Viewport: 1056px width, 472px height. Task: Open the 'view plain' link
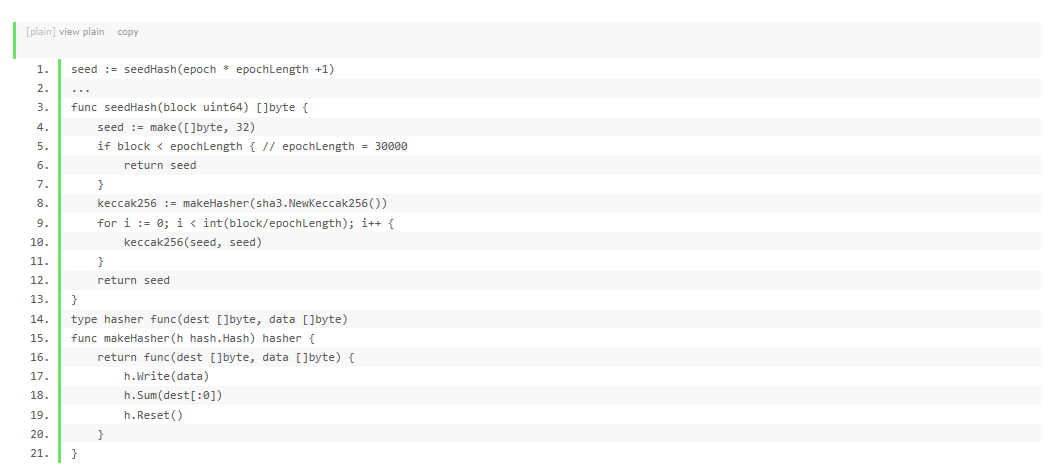point(81,32)
